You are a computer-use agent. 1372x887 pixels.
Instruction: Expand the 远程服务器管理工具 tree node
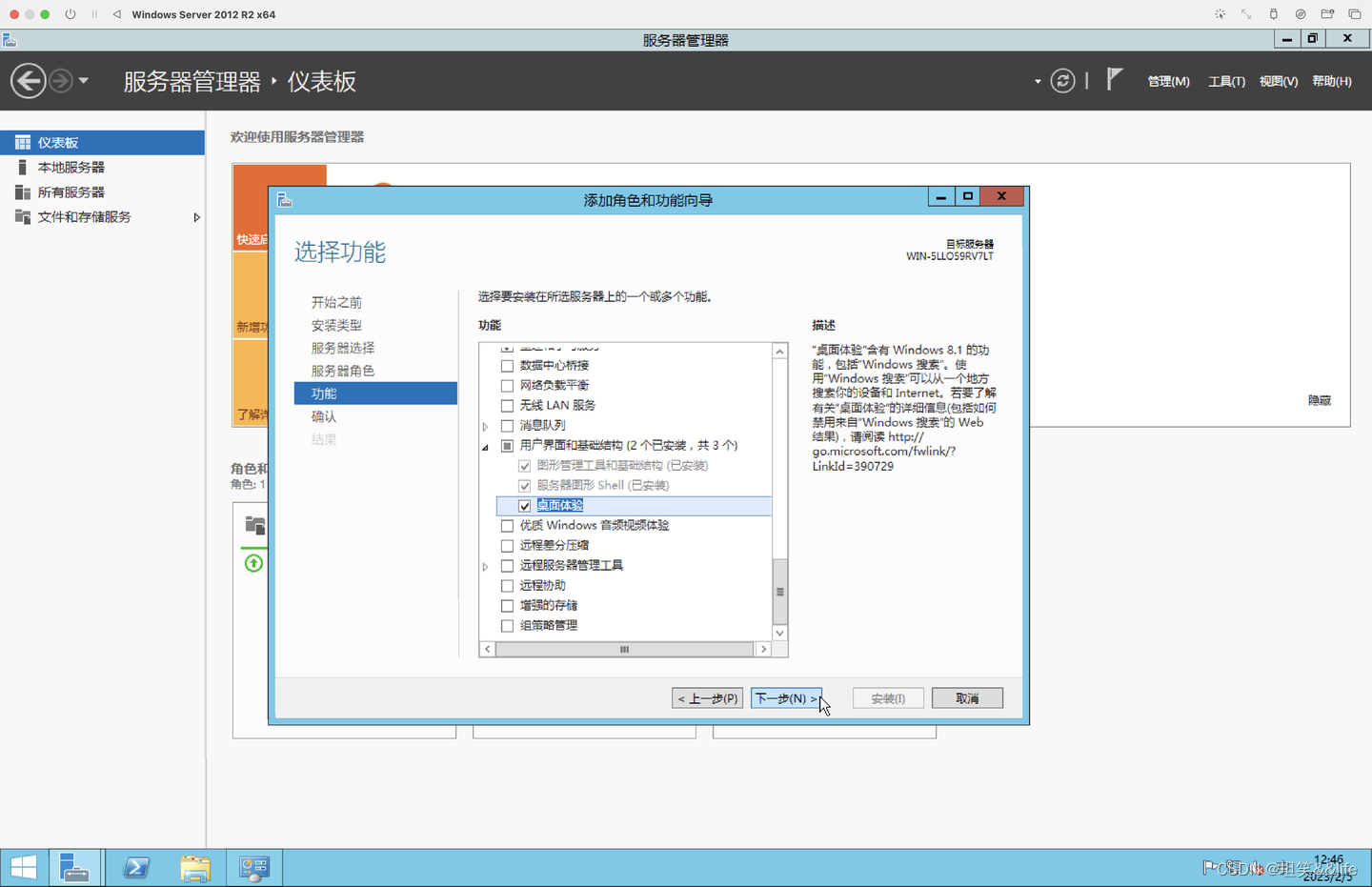point(486,566)
